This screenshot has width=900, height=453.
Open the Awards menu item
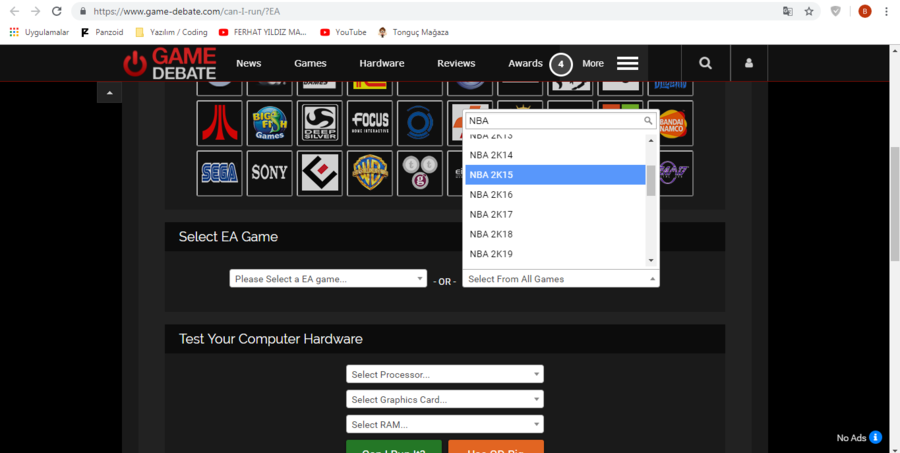click(x=525, y=63)
